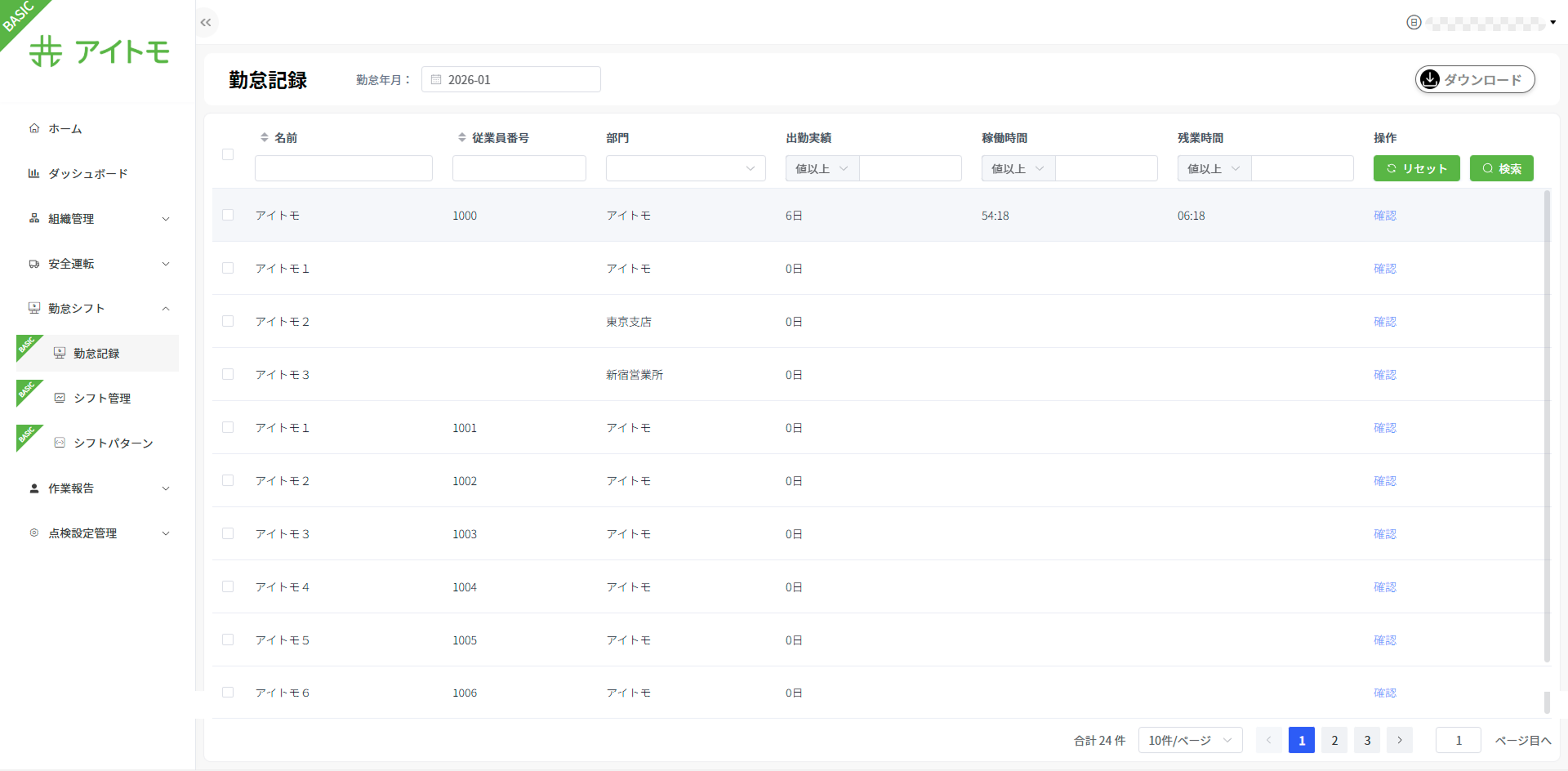This screenshot has width=1568, height=771.
Task: Click the 名前 filter input field
Action: [343, 168]
